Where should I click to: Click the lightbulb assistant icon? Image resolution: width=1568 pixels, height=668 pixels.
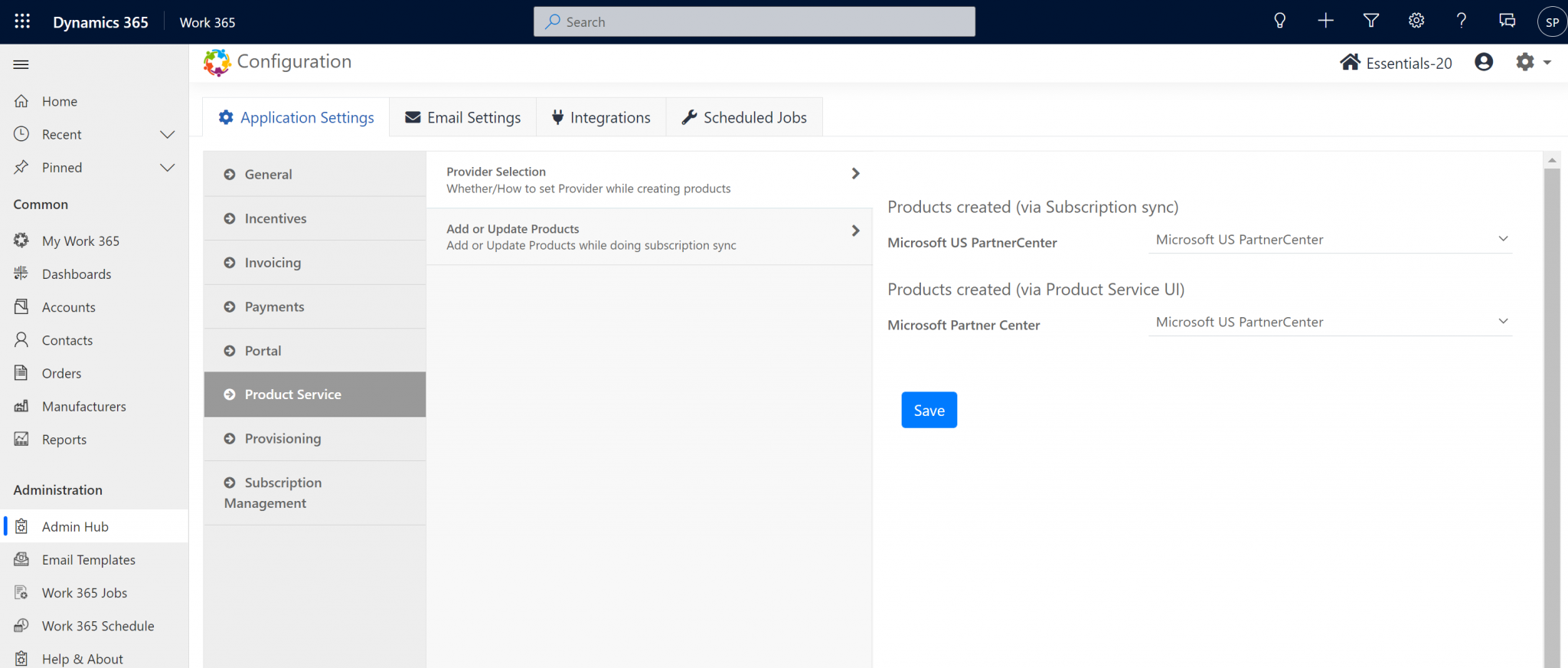pyautogui.click(x=1279, y=21)
